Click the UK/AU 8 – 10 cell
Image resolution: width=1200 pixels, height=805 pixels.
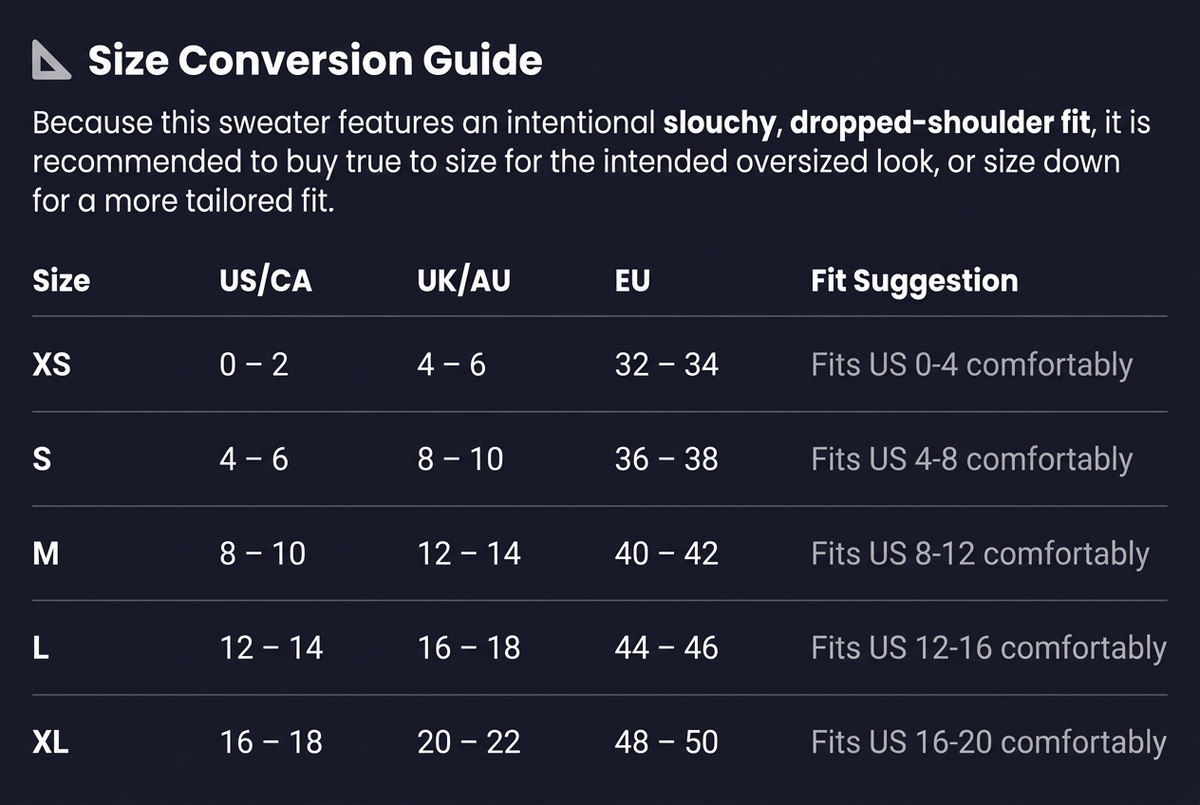[460, 460]
